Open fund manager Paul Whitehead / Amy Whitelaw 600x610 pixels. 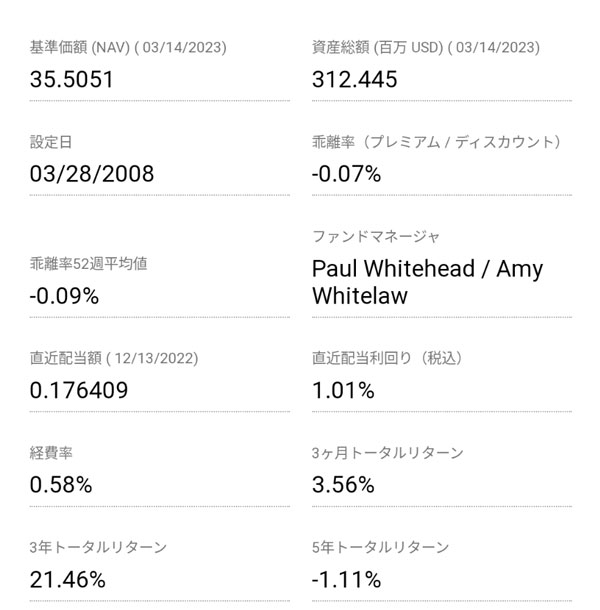click(x=427, y=282)
